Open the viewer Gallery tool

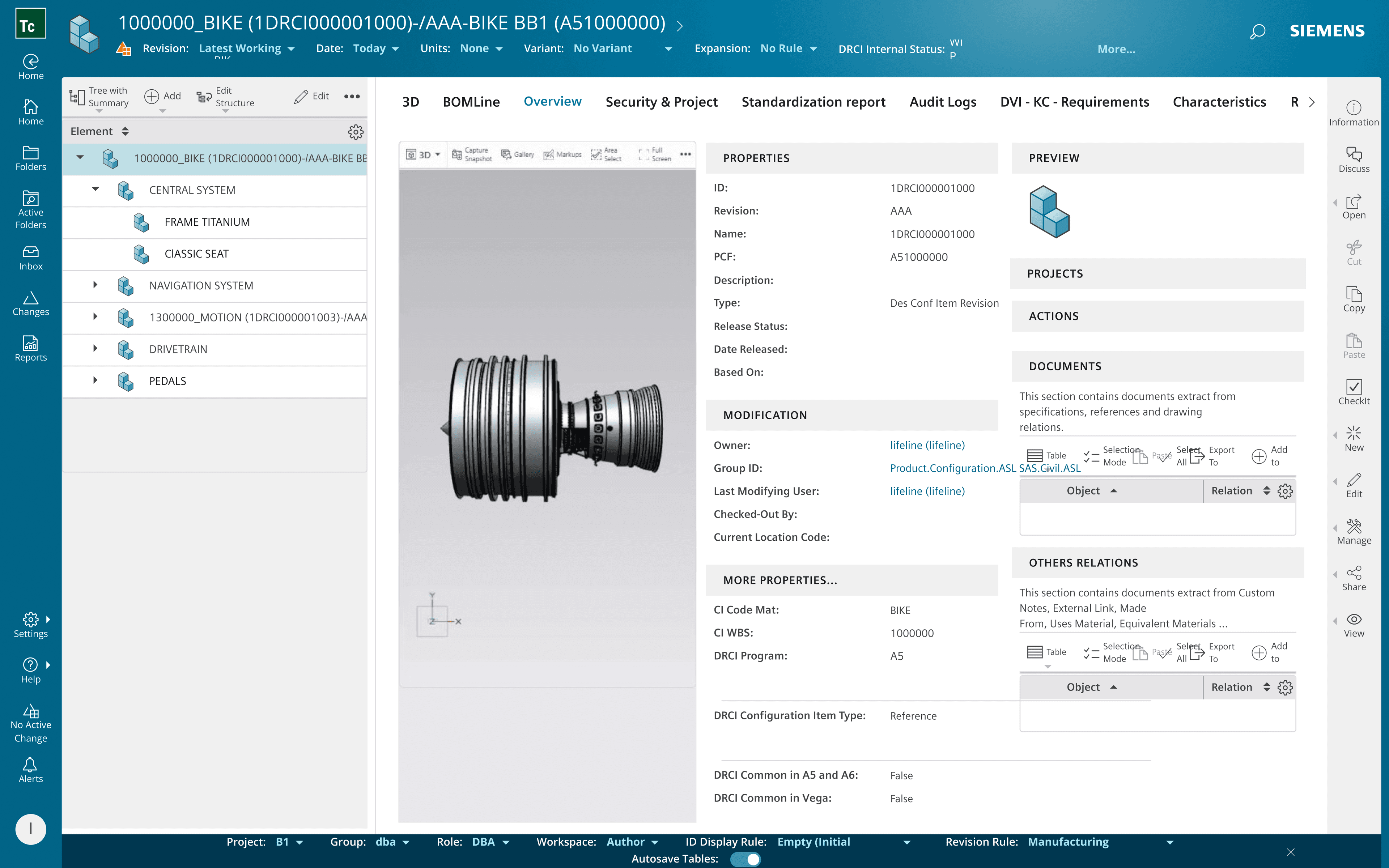point(518,154)
